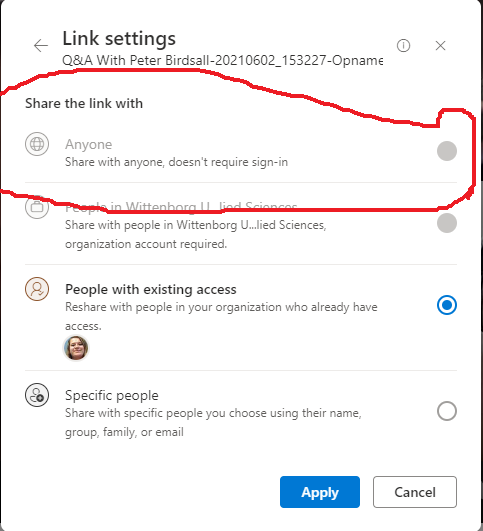Select the Wittenborg organization radio button

(x=447, y=223)
